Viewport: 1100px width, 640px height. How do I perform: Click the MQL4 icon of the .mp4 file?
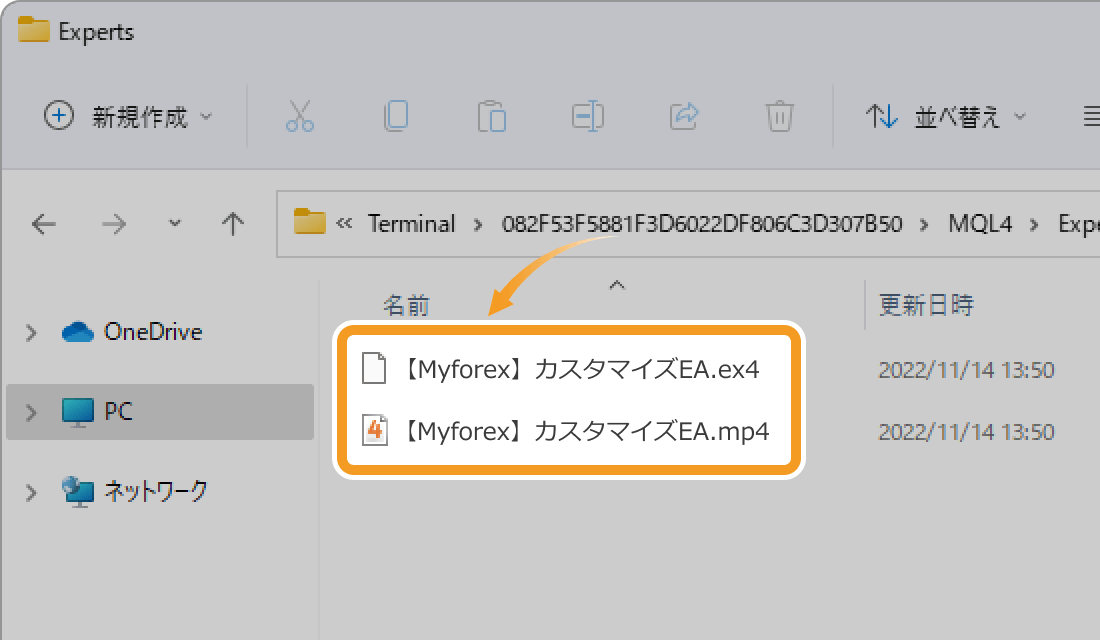[375, 430]
